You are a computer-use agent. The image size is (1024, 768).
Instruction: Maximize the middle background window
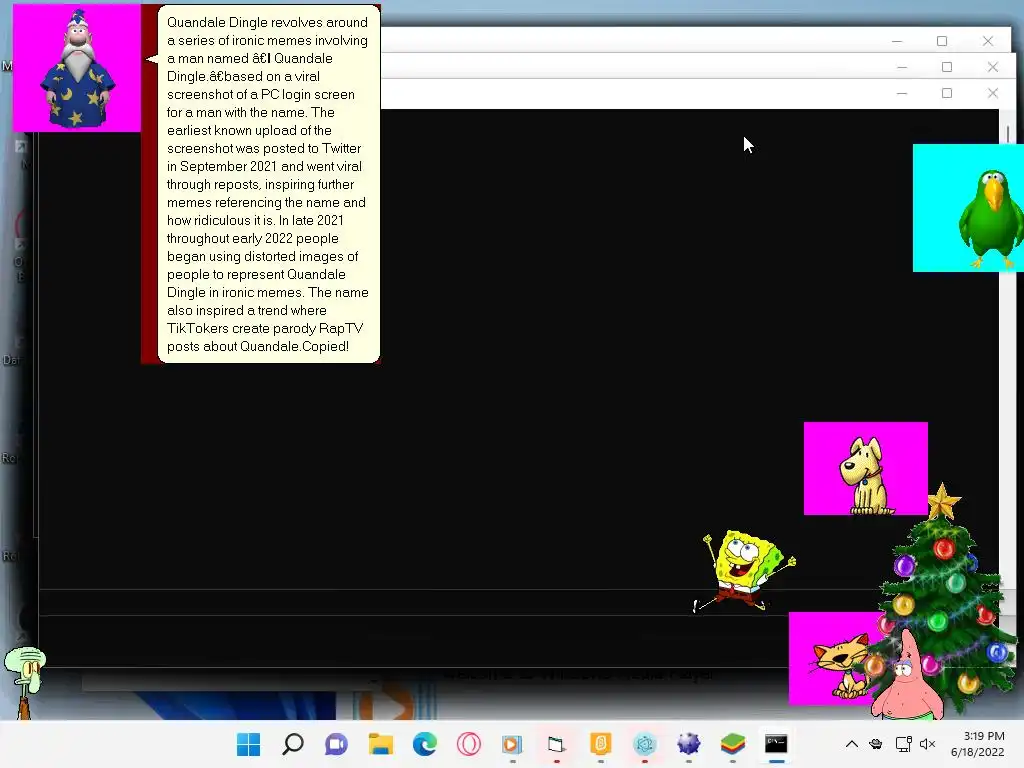[x=947, y=67]
